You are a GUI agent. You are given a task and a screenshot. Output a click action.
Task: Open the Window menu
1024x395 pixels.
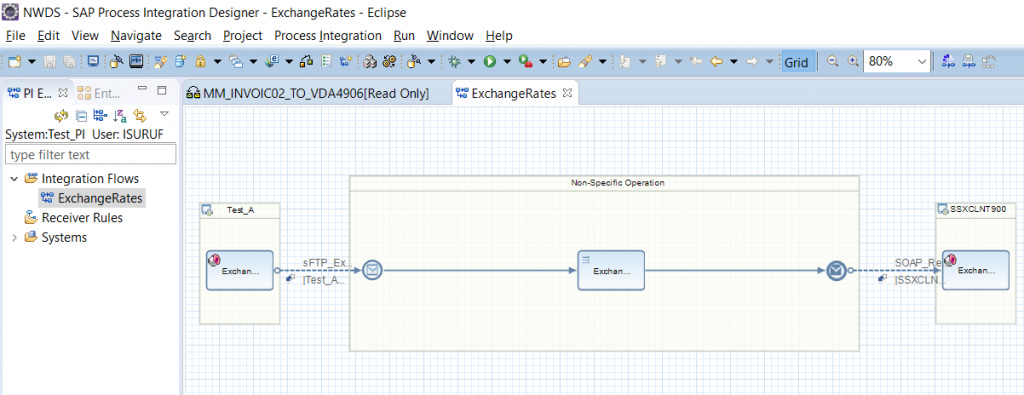pyautogui.click(x=450, y=35)
